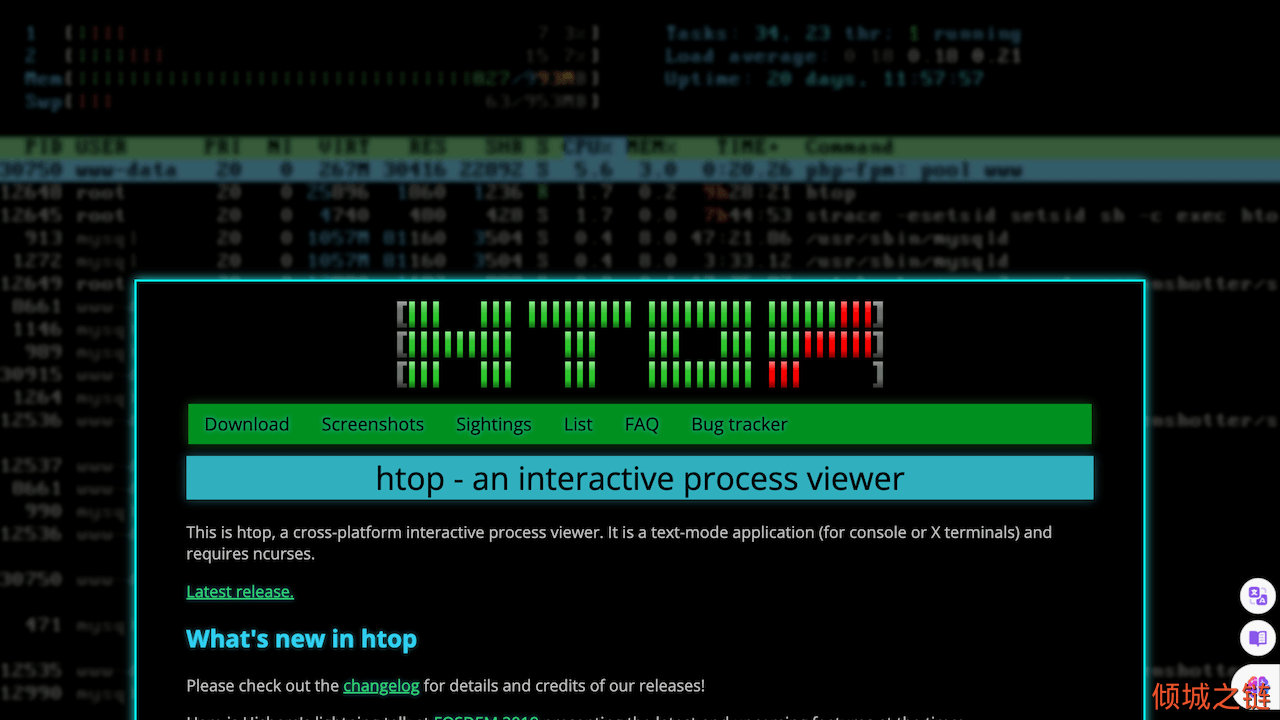Follow the 'Latest release.' link
This screenshot has height=720, width=1280.
240,591
